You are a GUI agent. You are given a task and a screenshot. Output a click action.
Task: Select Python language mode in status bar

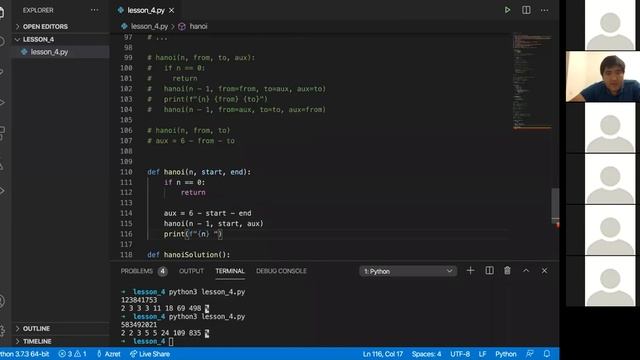(x=506, y=354)
